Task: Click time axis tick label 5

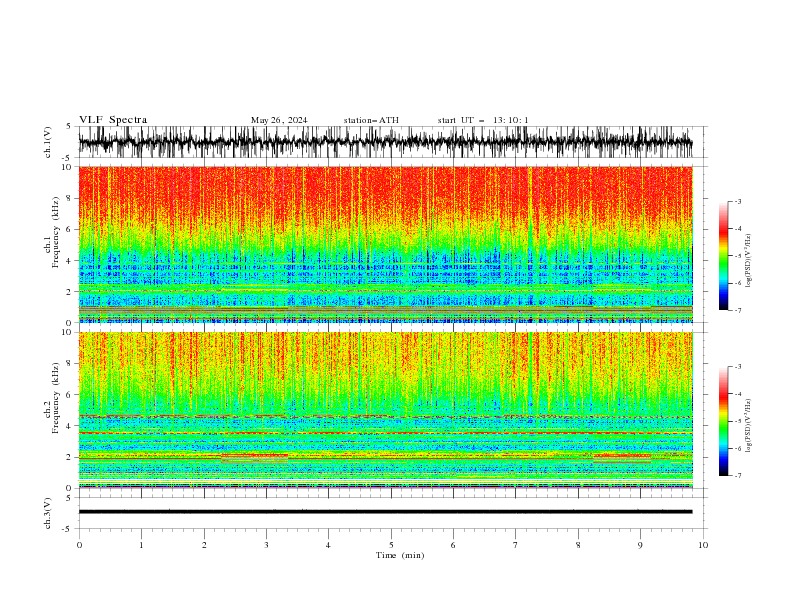Action: click(x=391, y=545)
